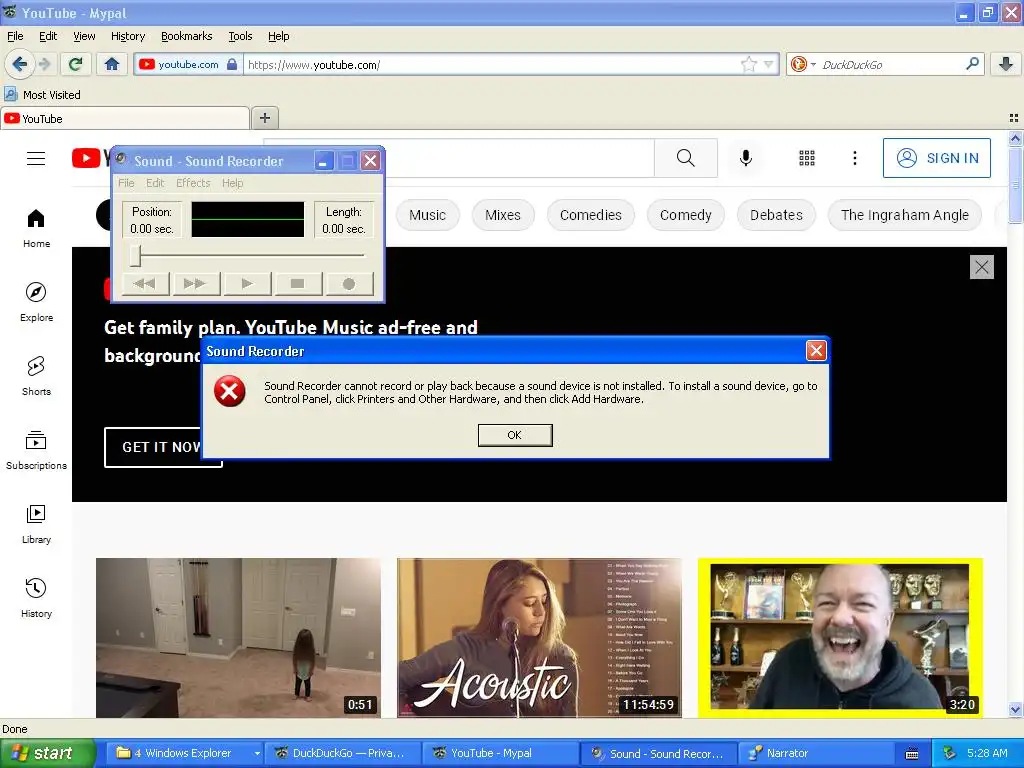Image resolution: width=1024 pixels, height=768 pixels.
Task: Open History in YouTube sidebar
Action: point(37,598)
